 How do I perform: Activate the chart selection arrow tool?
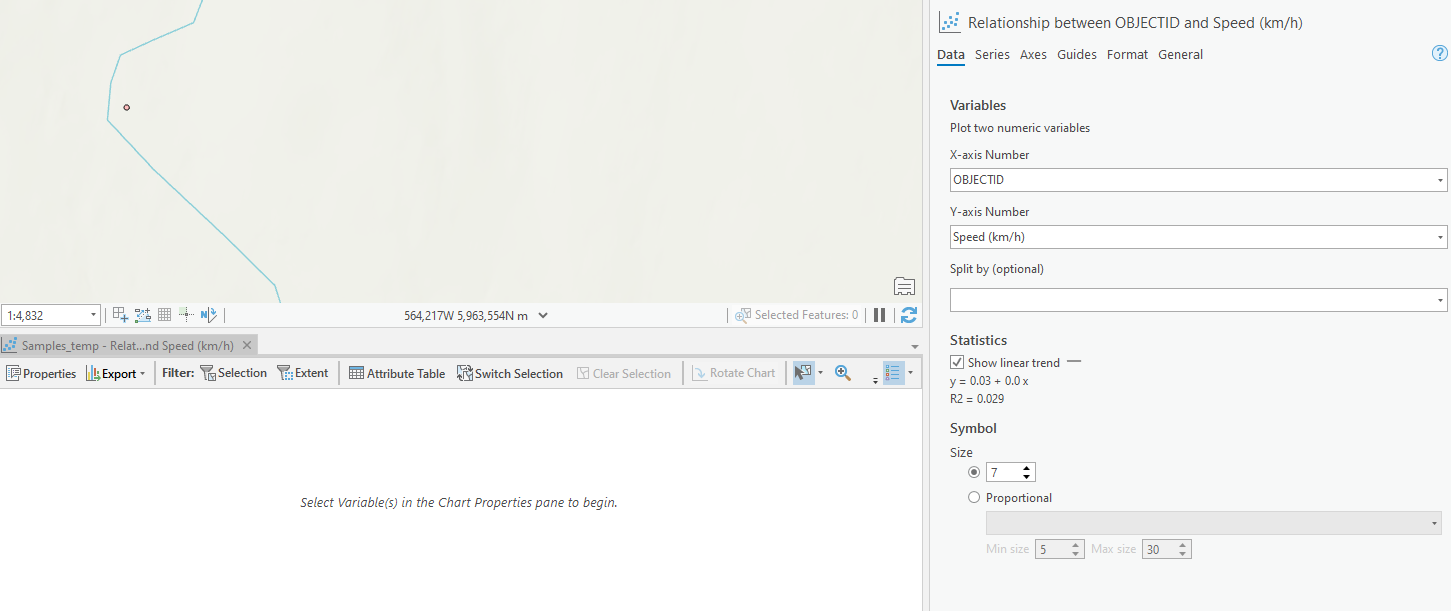(x=802, y=372)
